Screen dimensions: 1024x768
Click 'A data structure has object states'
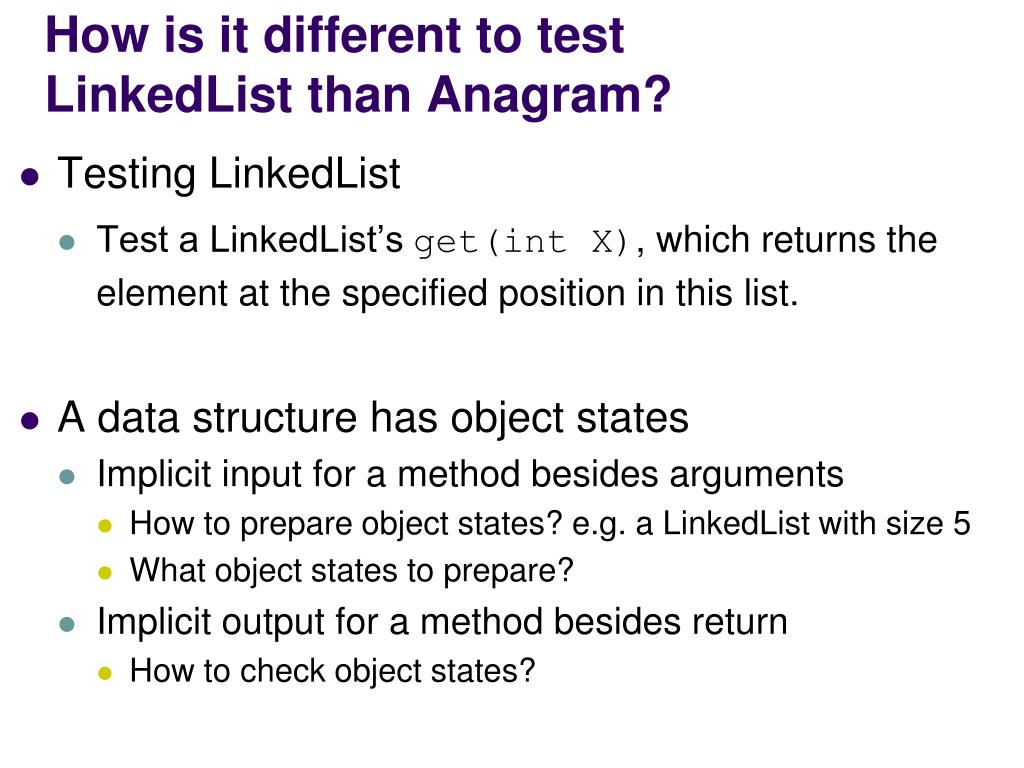coord(373,417)
